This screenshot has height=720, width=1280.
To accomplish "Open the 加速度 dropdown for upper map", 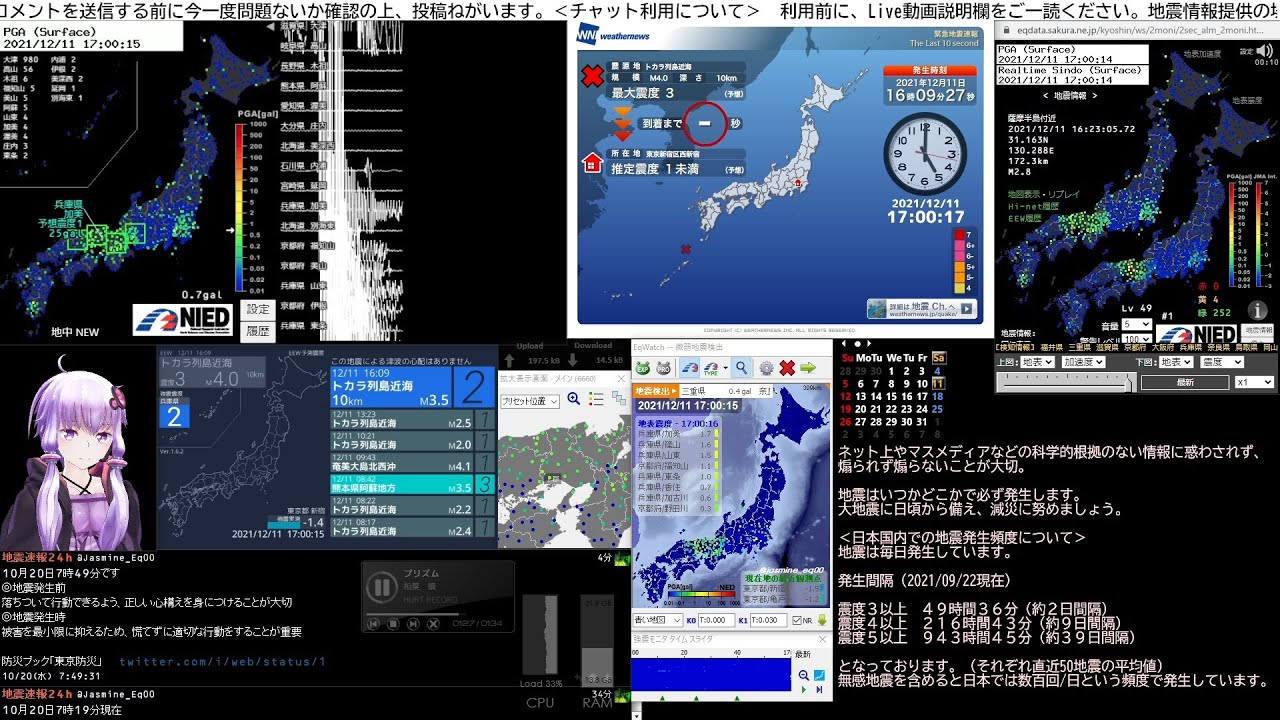I will [1083, 362].
